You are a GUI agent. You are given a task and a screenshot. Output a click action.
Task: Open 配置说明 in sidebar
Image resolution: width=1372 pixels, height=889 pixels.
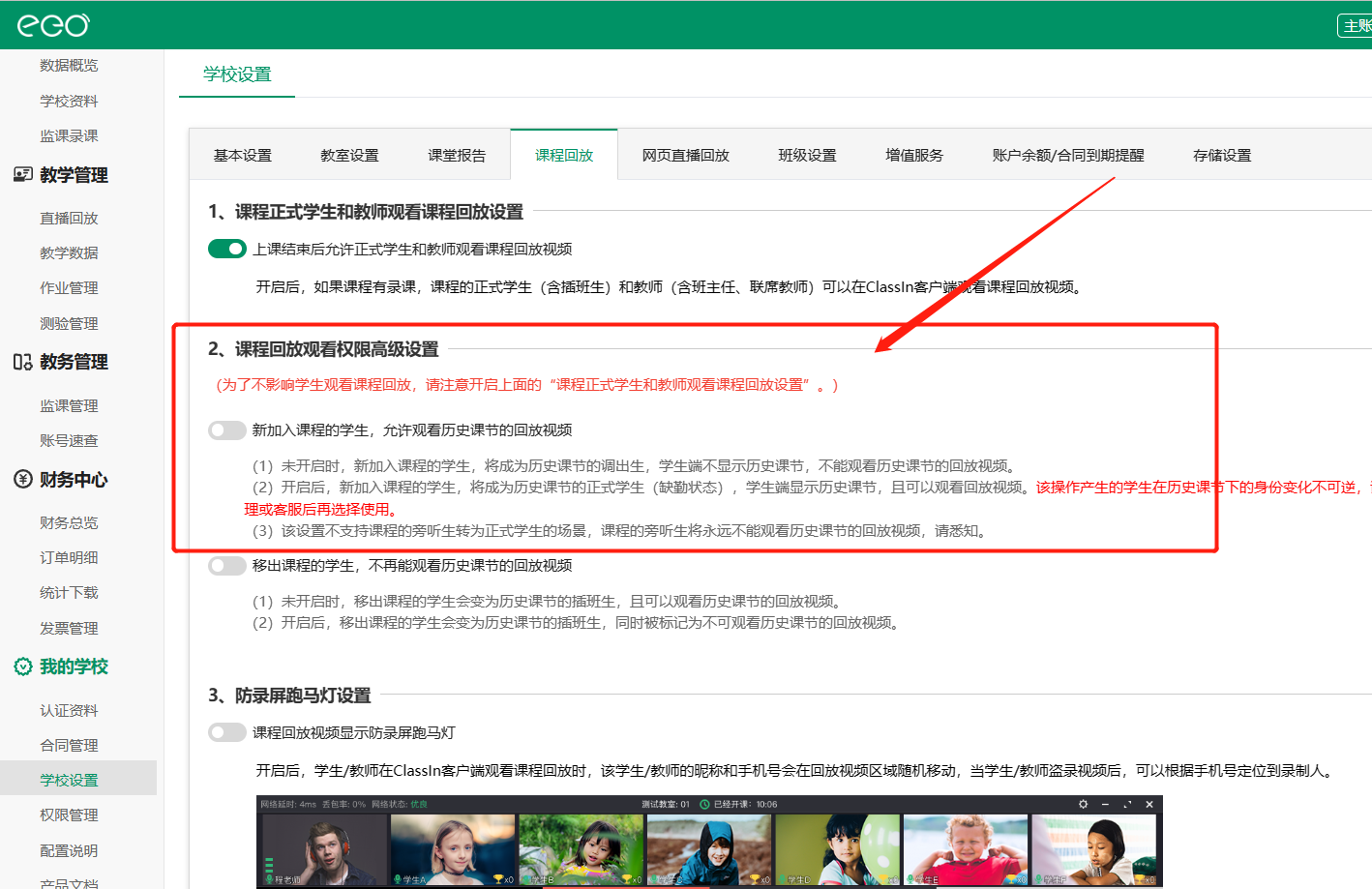click(x=69, y=850)
